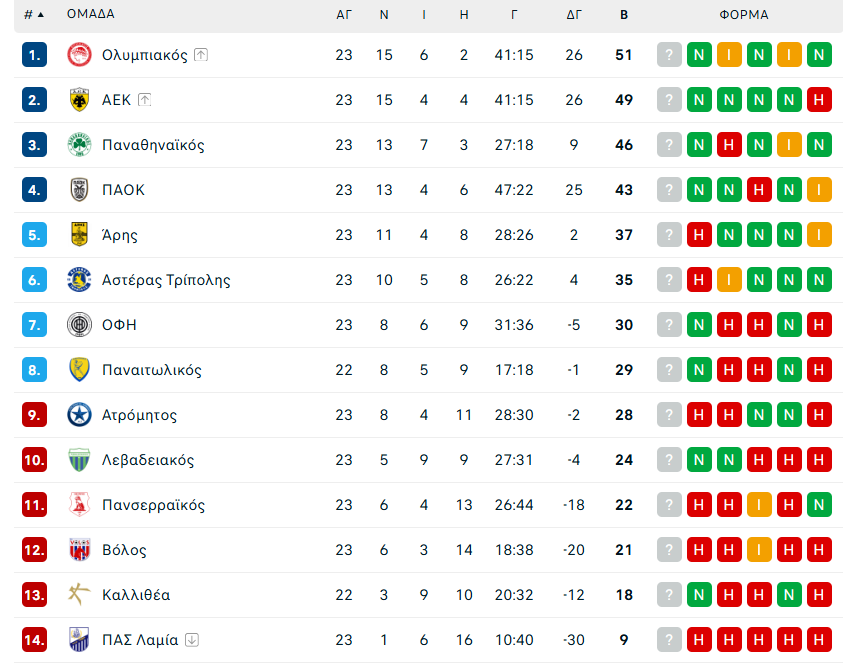The height and width of the screenshot is (663, 843).
Task: Click relegation arrow icon beside ΠΑΣ Λαμία
Action: 192,640
